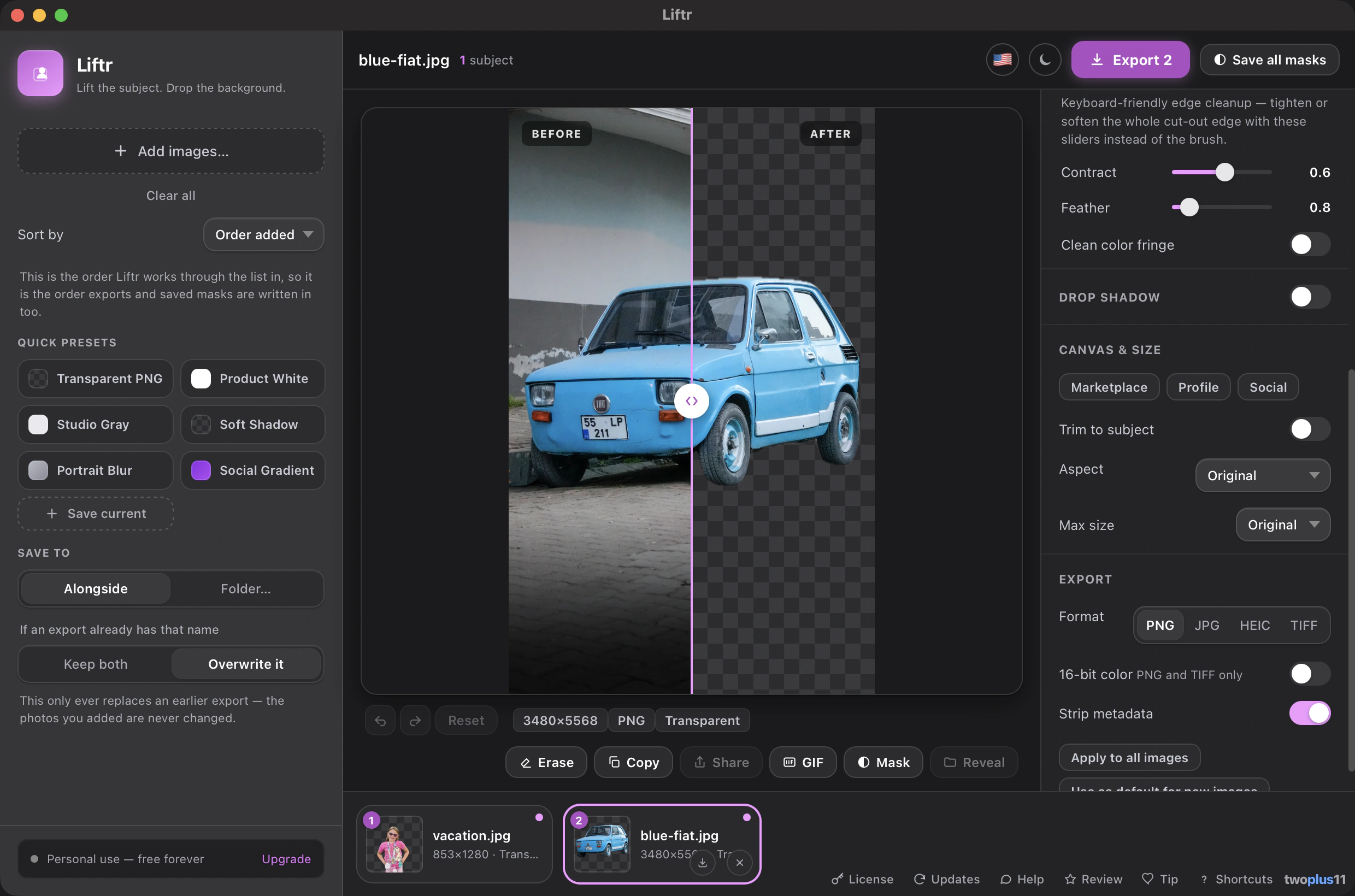
Task: Select the Profile canvas preset
Action: coord(1198,387)
